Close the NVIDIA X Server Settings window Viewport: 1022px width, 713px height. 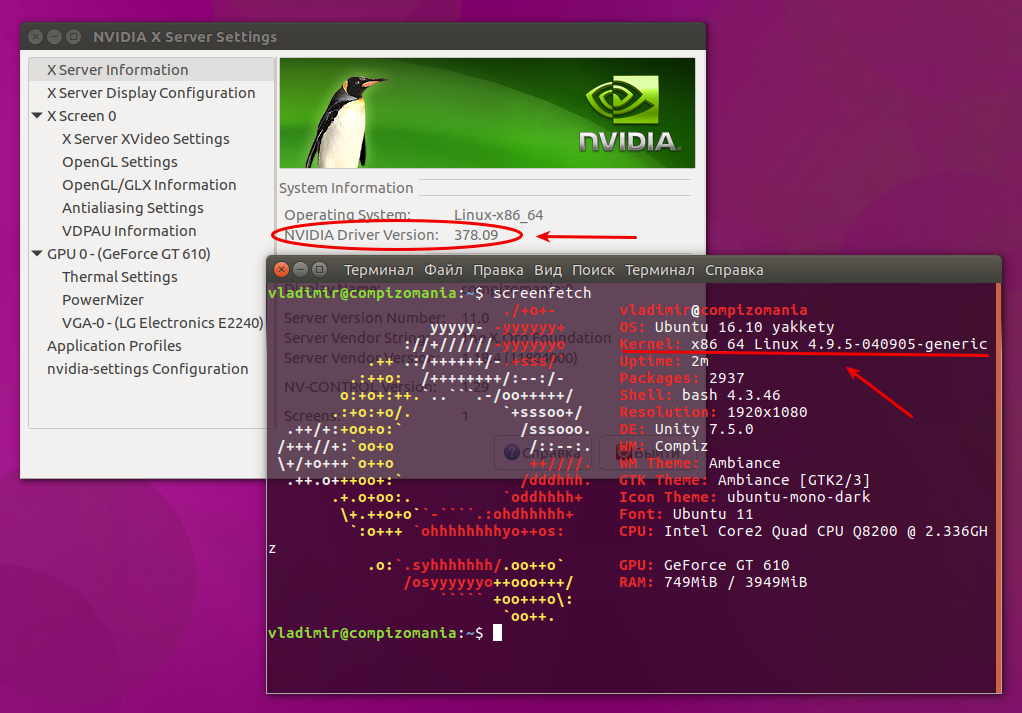pyautogui.click(x=36, y=36)
